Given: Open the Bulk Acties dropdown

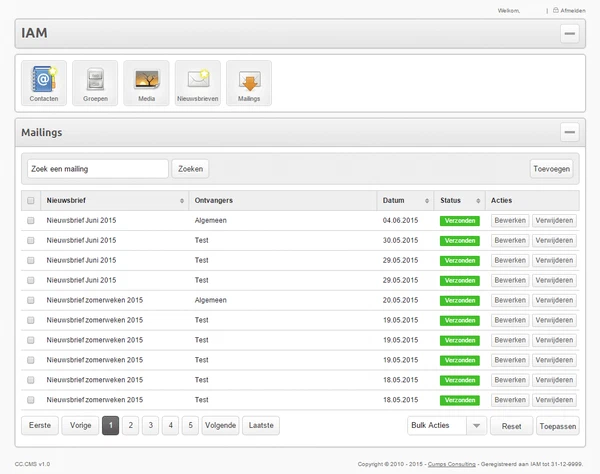Looking at the screenshot, I should [447, 426].
